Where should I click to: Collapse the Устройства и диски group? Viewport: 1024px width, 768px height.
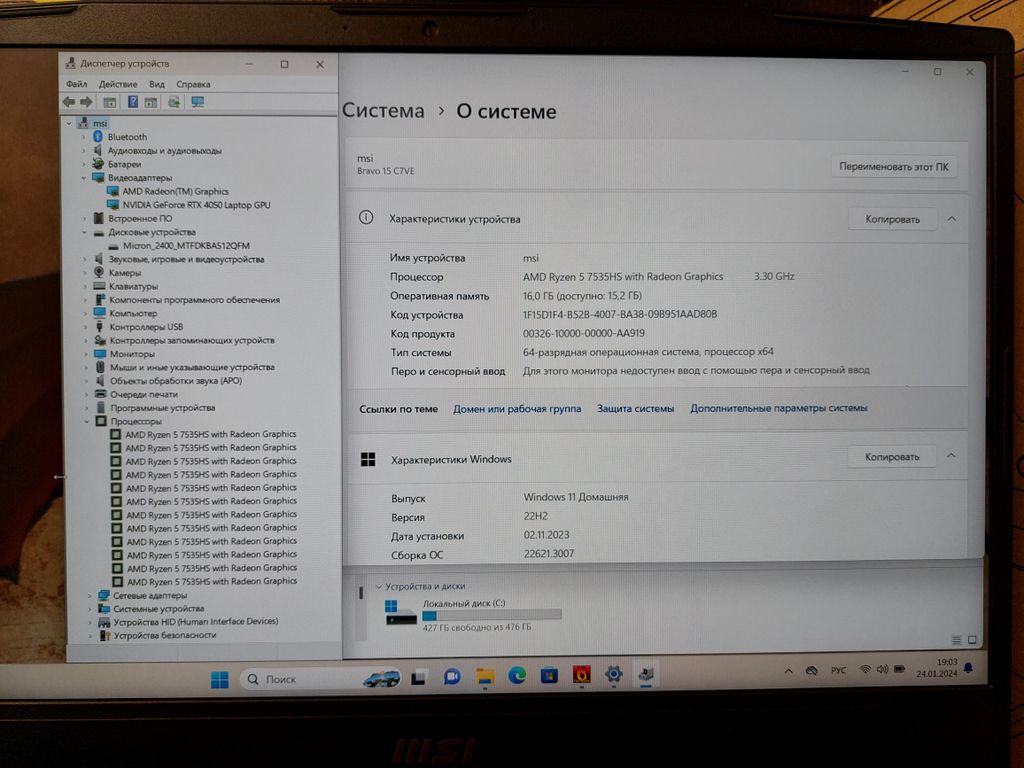coord(379,586)
